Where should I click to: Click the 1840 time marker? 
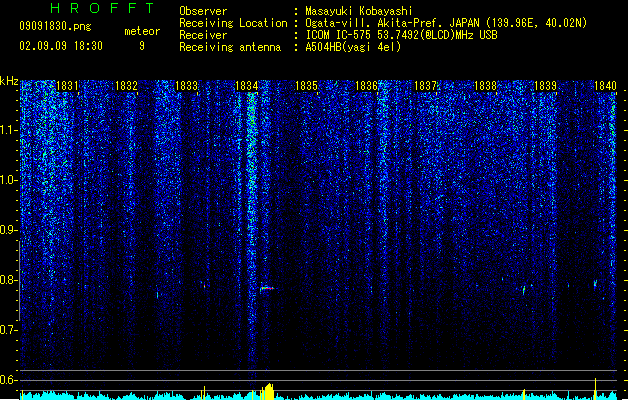click(x=605, y=86)
